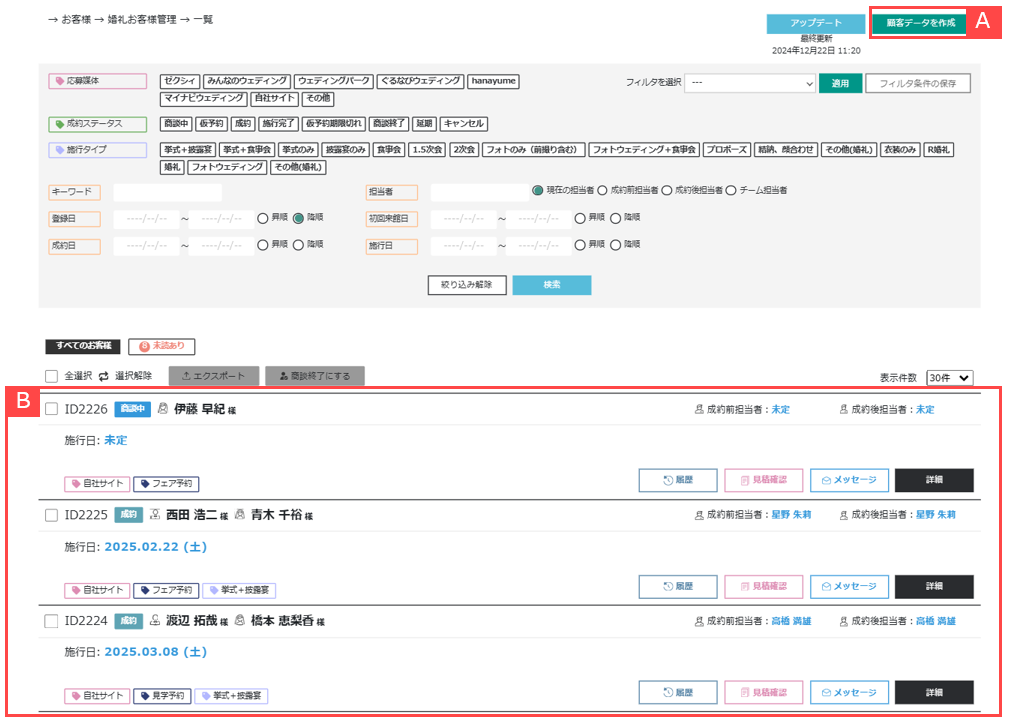Open 星野 朱莉 成約前担当者 link
Viewport: 1012px width, 724px height.
(x=791, y=515)
